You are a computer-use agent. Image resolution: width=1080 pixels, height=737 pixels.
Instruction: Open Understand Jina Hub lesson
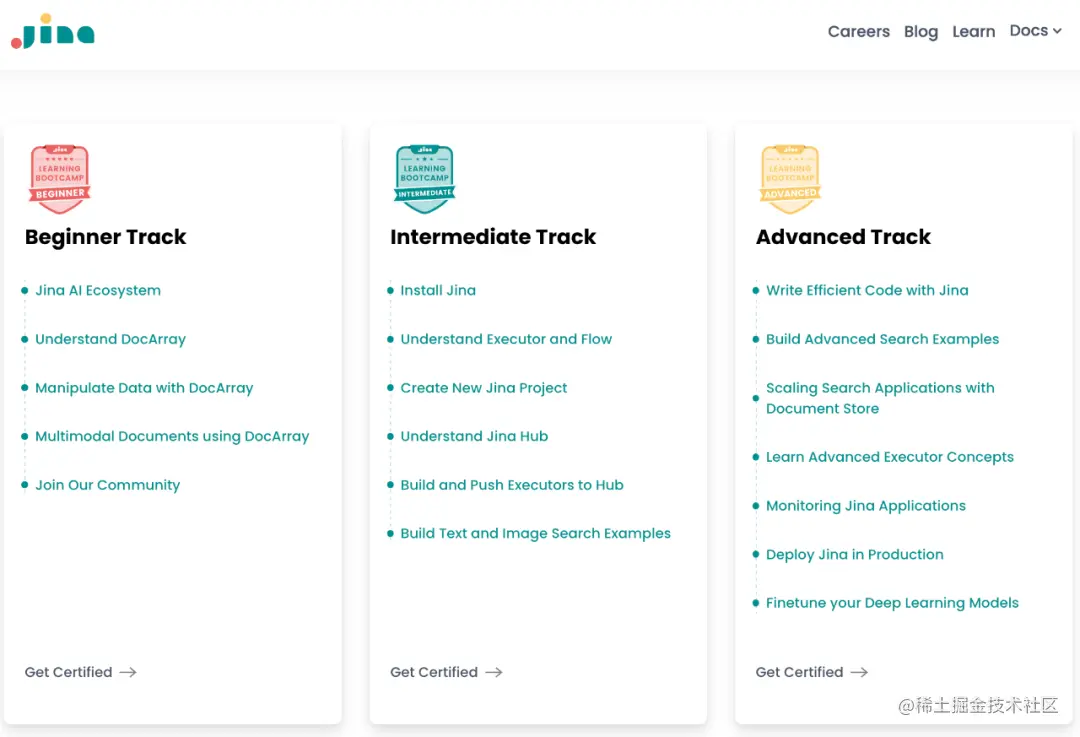tap(474, 436)
